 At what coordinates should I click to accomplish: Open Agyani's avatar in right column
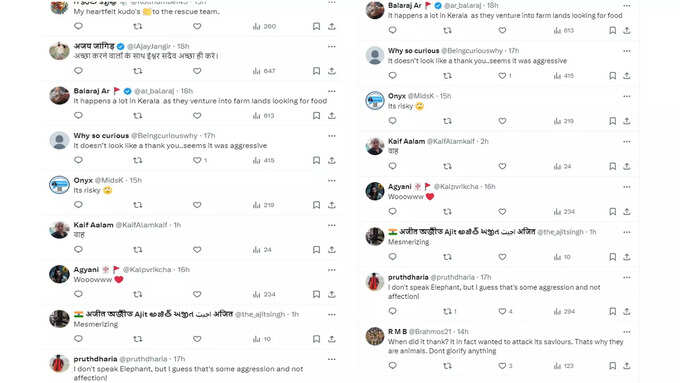pyautogui.click(x=375, y=191)
